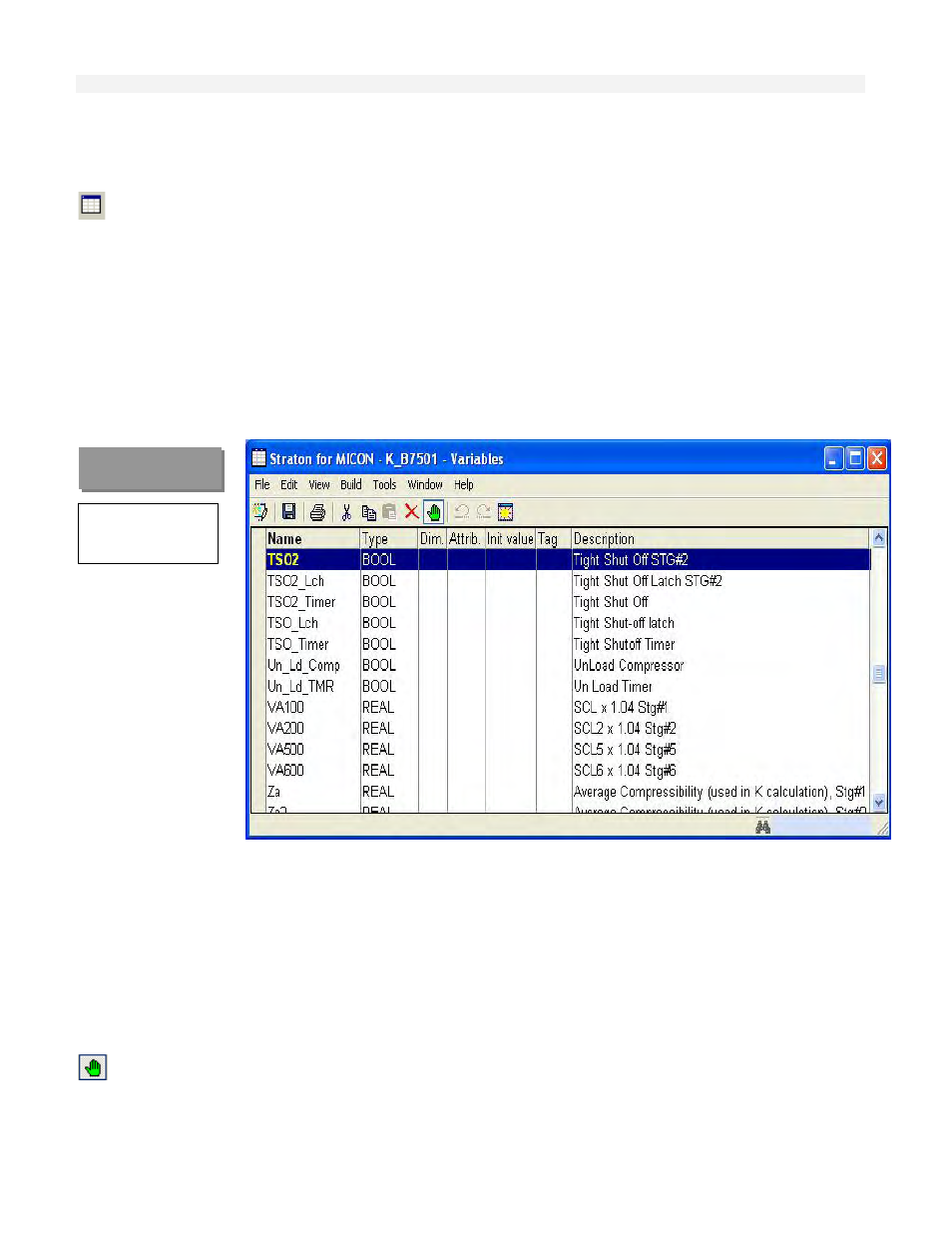Click the Name column header
The height and width of the screenshot is (1233, 952).
click(x=312, y=539)
